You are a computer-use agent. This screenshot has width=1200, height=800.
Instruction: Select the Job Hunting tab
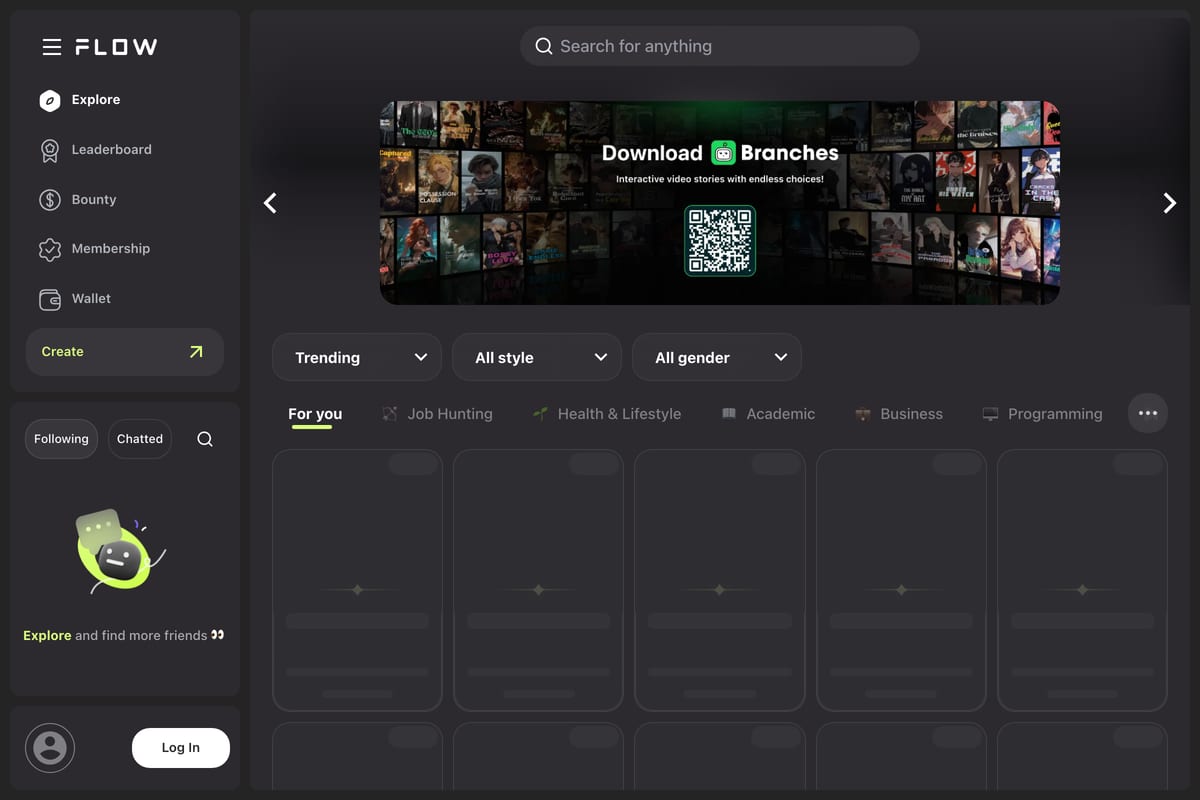[438, 414]
